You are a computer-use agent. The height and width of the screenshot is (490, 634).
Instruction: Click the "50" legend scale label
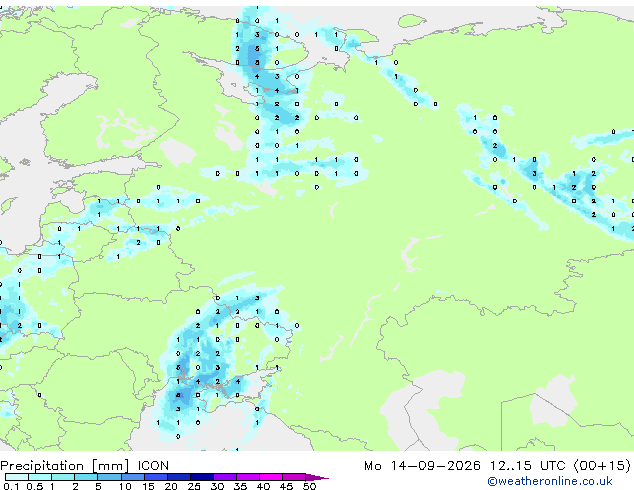coord(309,486)
